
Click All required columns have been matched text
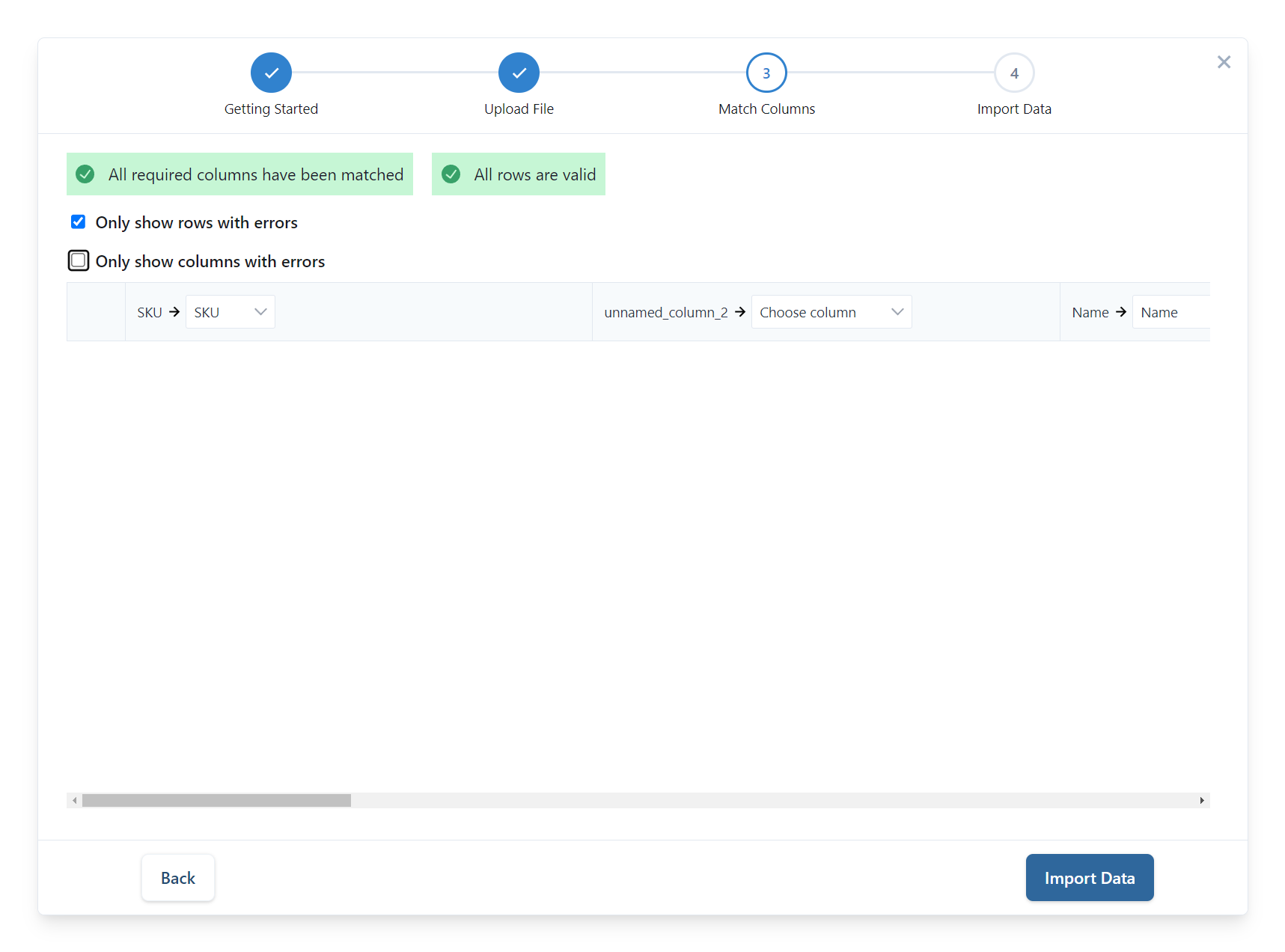(x=256, y=174)
